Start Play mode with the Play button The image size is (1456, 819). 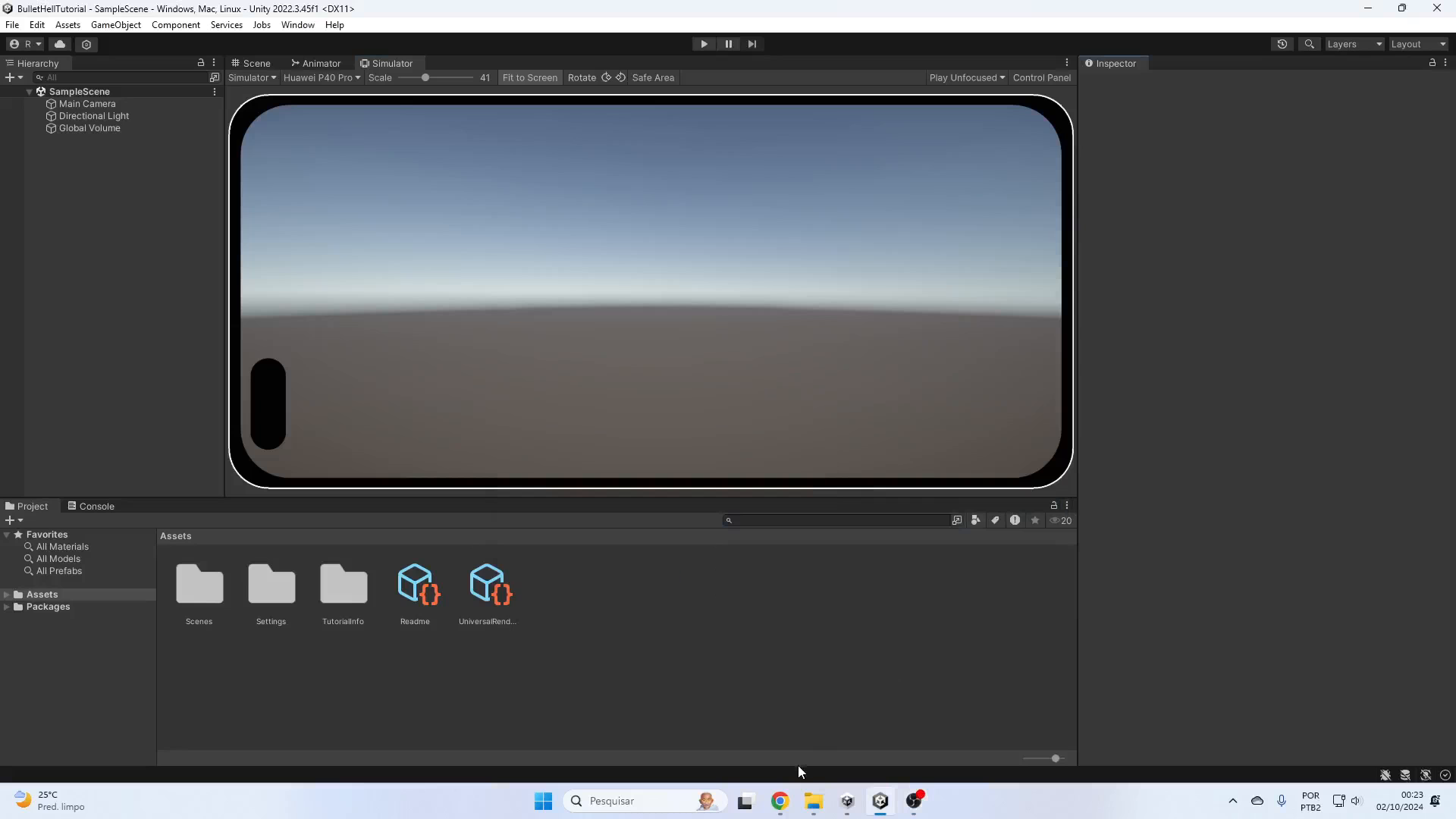[704, 44]
